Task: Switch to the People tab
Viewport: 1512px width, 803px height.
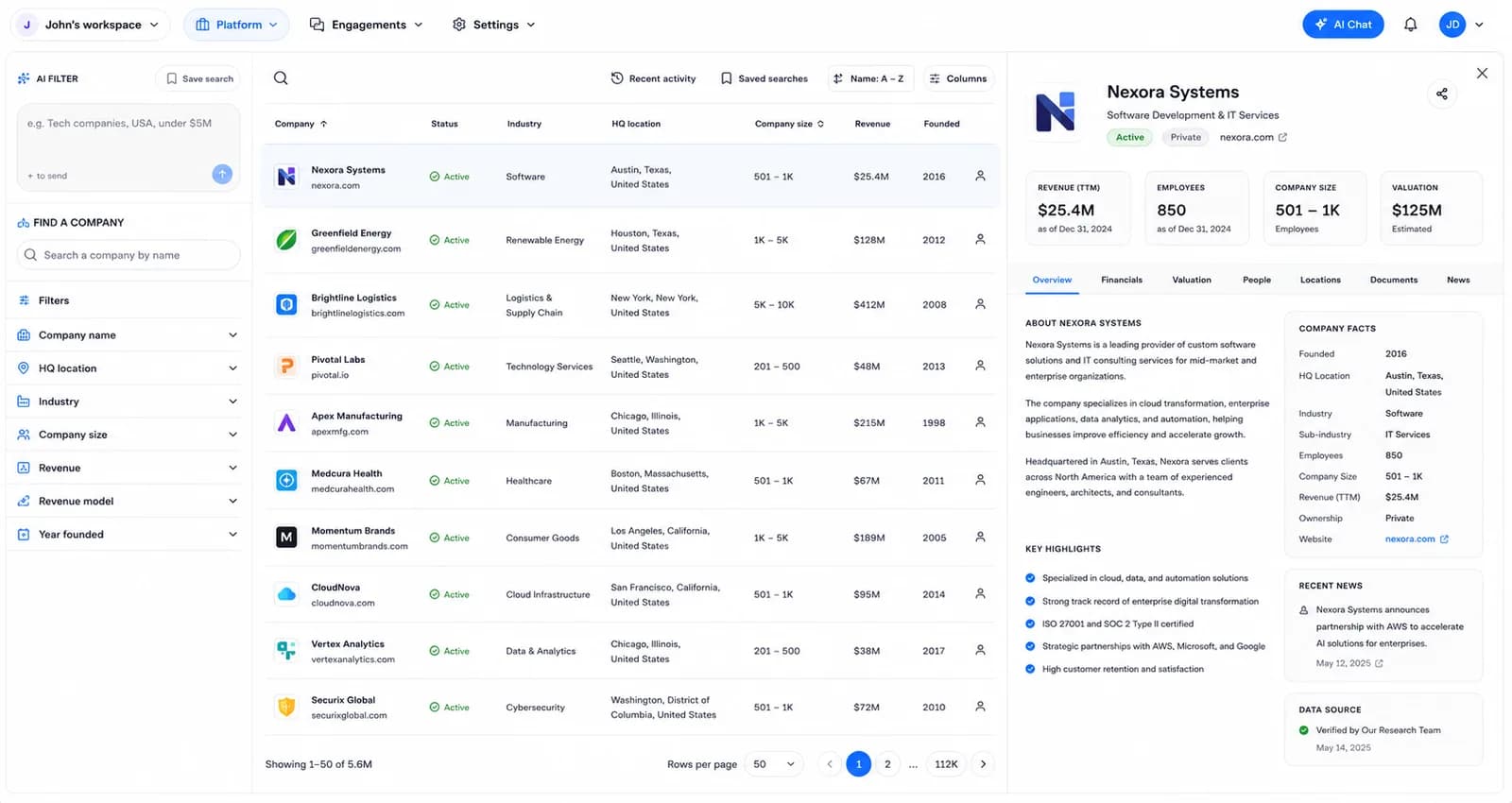Action: point(1257,280)
